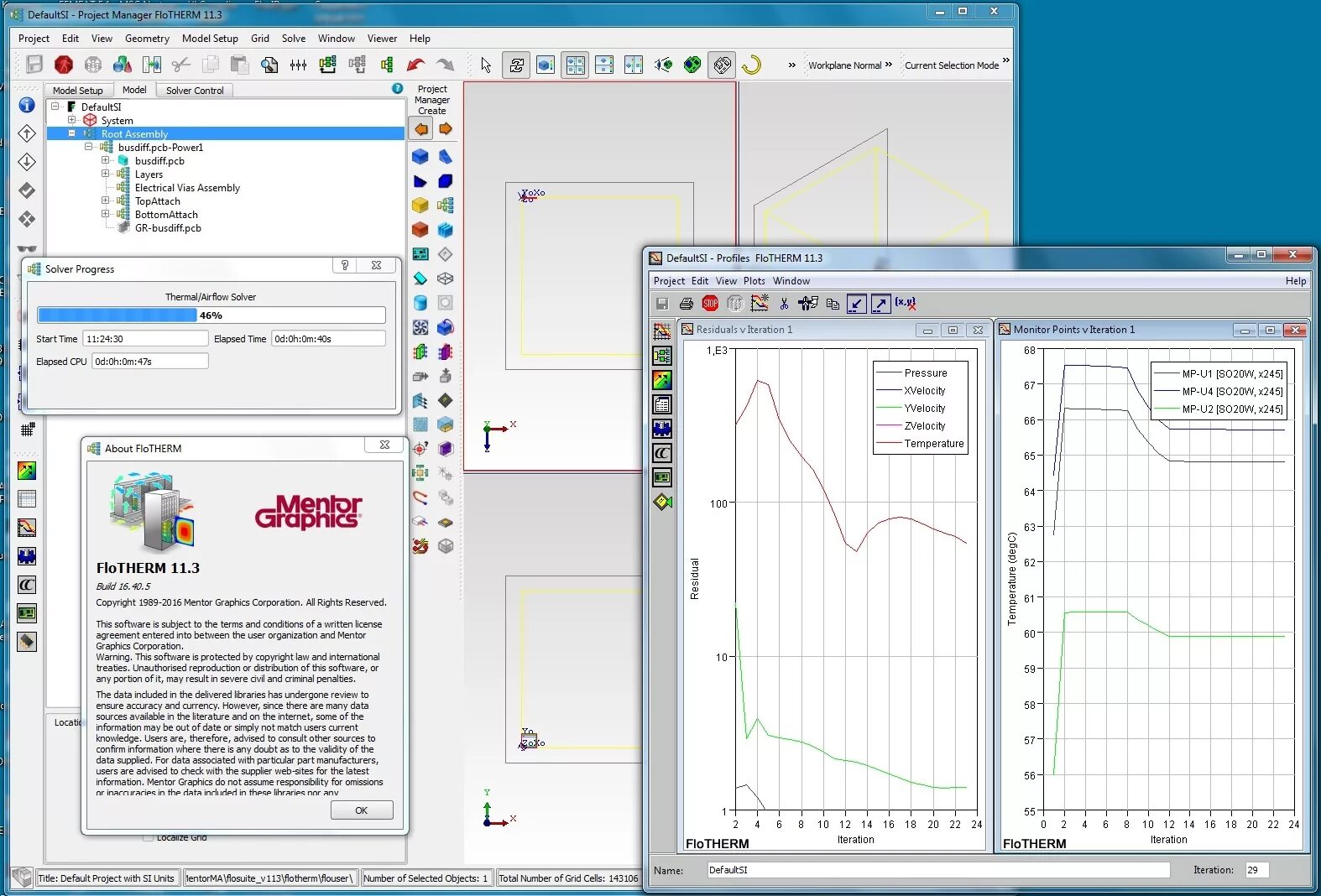Expand the busdiff.pcb node
The width and height of the screenshot is (1321, 896).
105,160
